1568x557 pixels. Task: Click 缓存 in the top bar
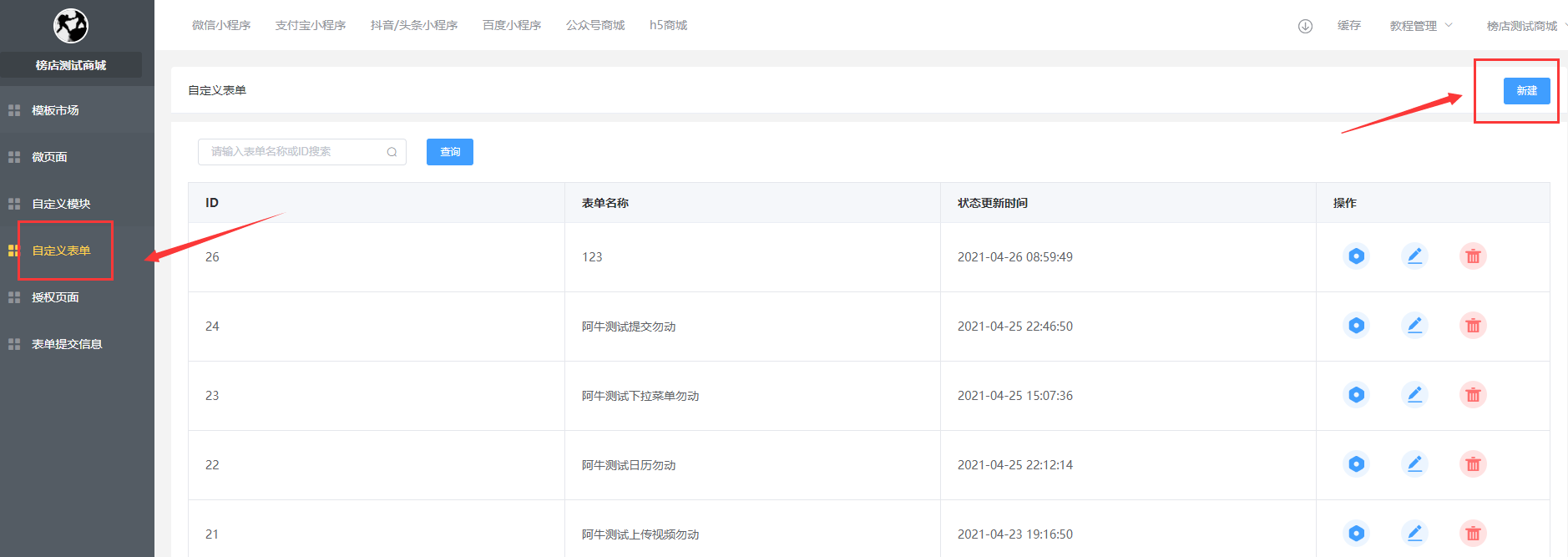pos(1349,26)
